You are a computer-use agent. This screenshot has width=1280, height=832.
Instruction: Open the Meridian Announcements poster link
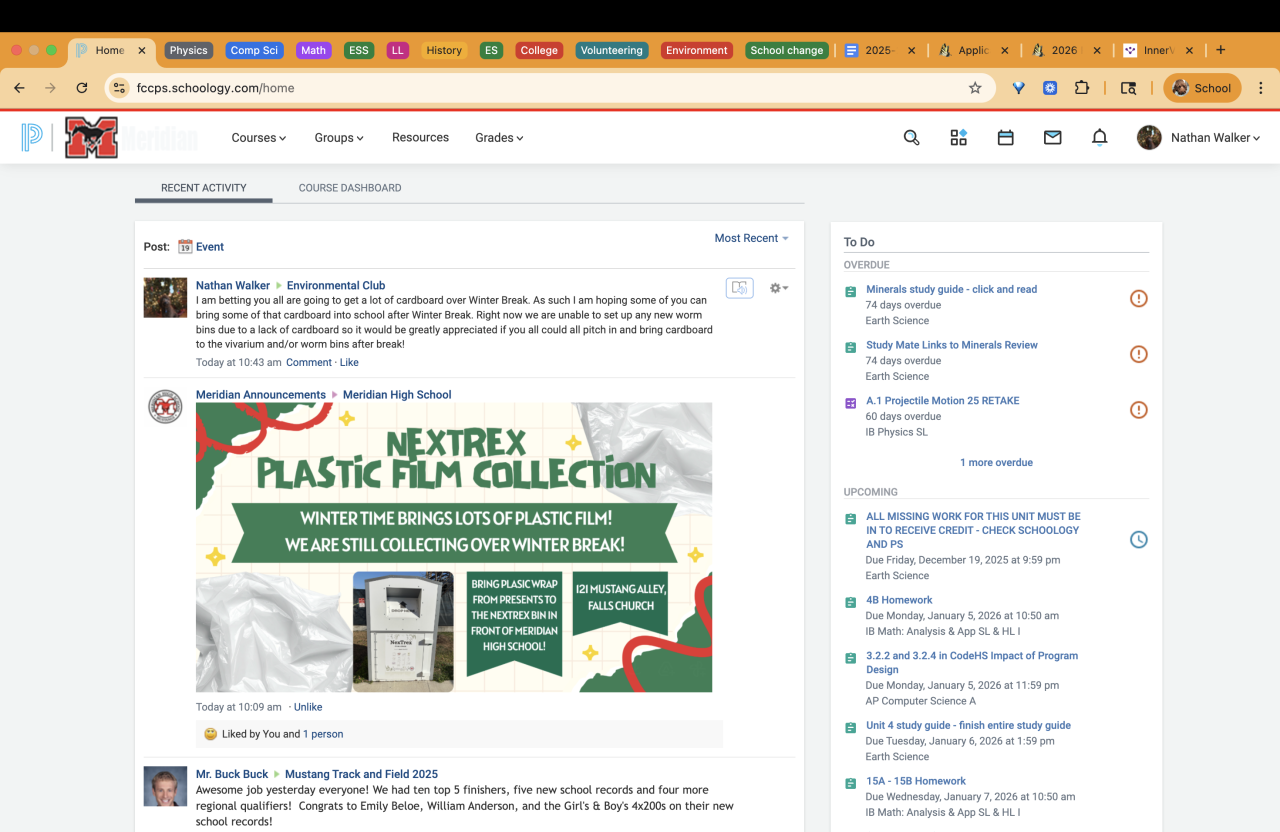click(x=261, y=395)
